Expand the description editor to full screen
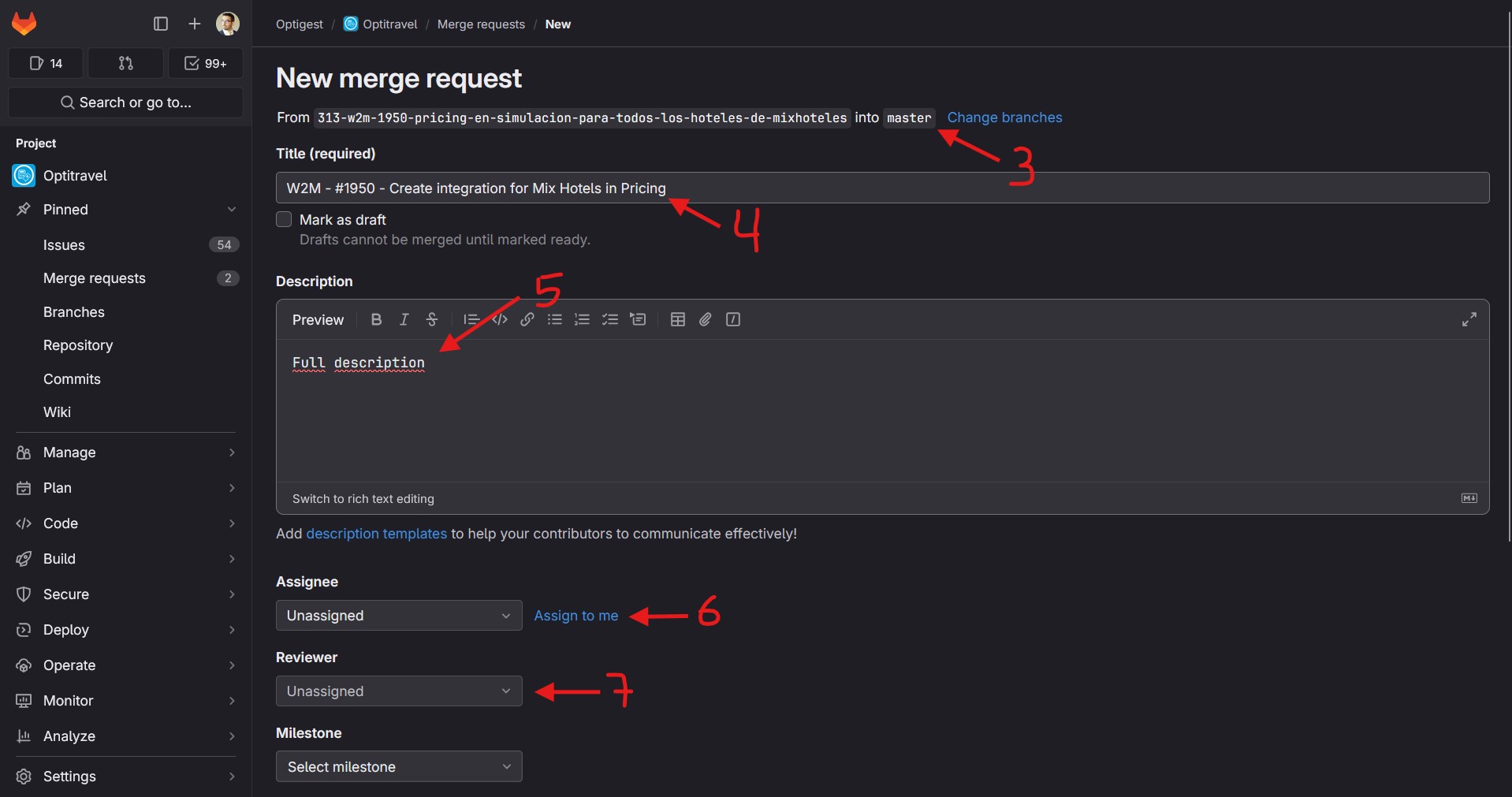The image size is (1512, 797). tap(1469, 319)
